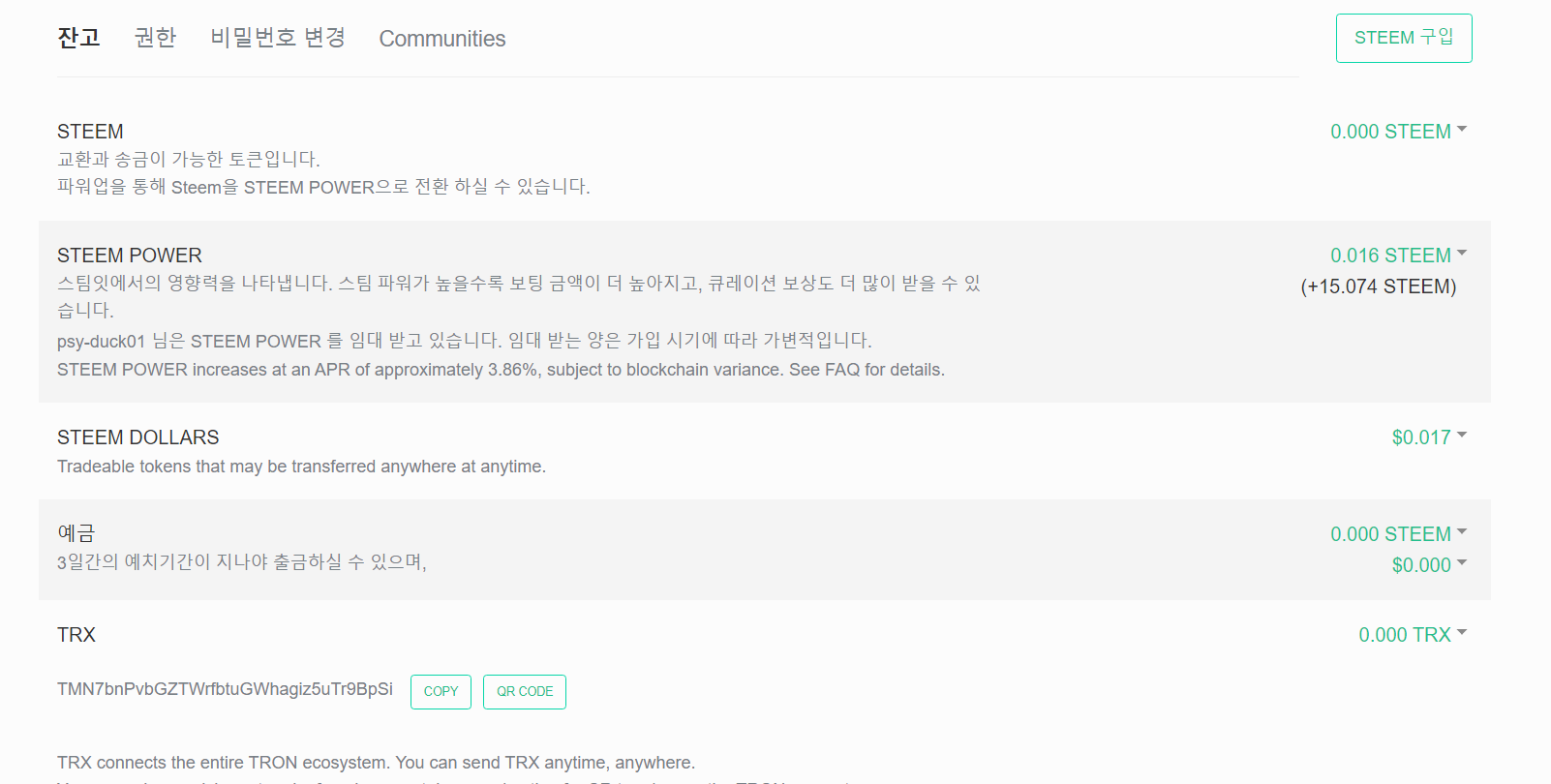This screenshot has height=784, width=1551.
Task: Click the 'TRX connects the entire TRON ecosystem' text
Action: (x=376, y=763)
